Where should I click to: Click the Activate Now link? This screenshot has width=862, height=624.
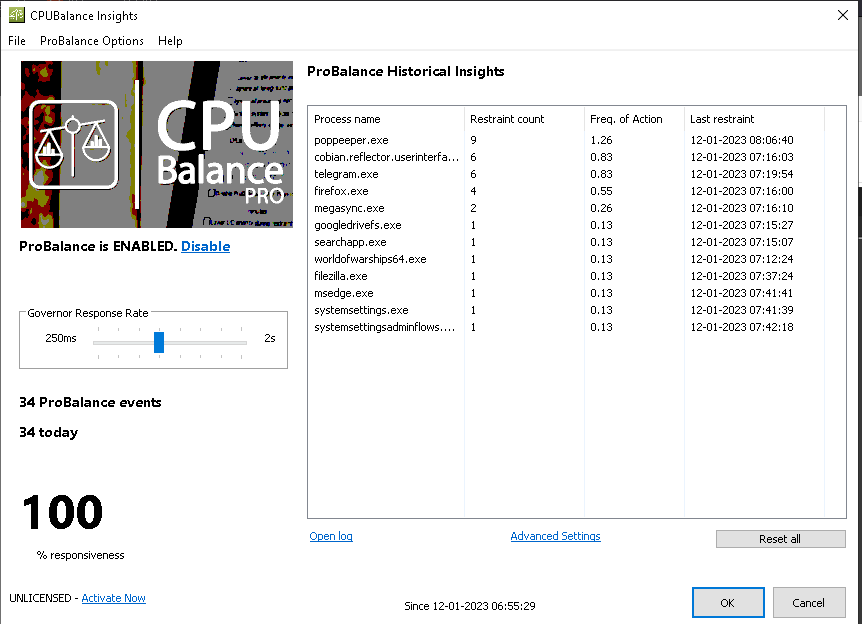(x=113, y=598)
